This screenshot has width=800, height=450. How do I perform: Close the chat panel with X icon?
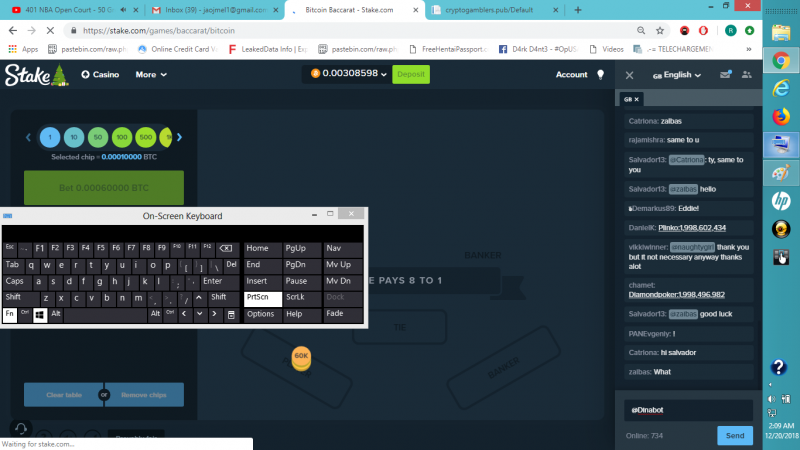pyautogui.click(x=630, y=75)
